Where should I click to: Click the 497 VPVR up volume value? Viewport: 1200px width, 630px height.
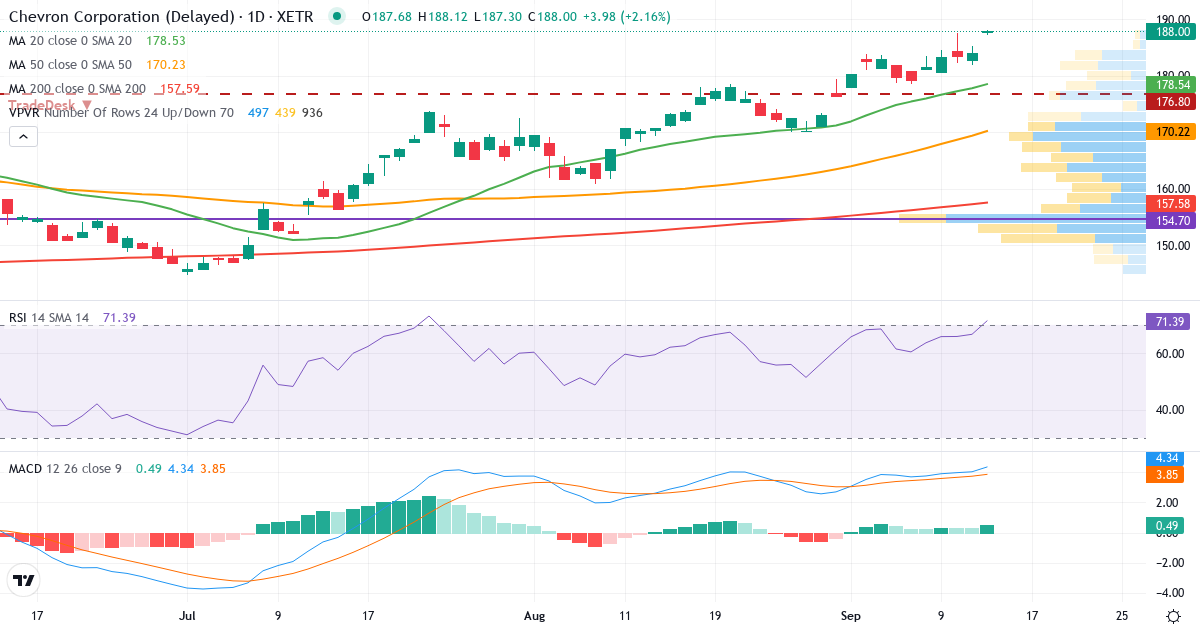point(257,113)
